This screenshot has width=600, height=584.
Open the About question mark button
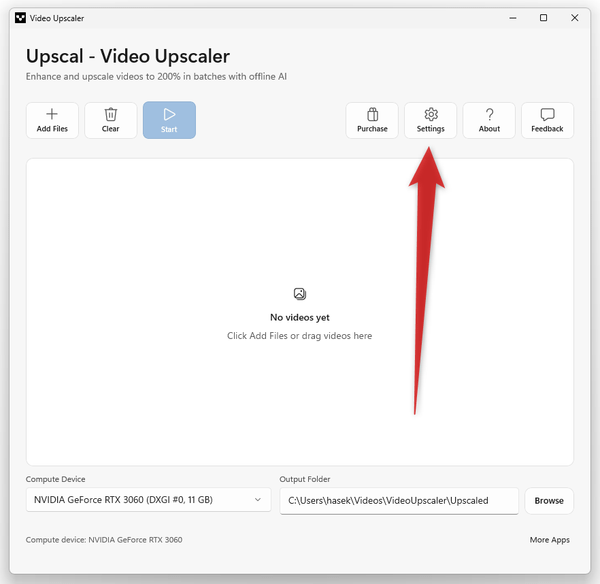coord(489,121)
